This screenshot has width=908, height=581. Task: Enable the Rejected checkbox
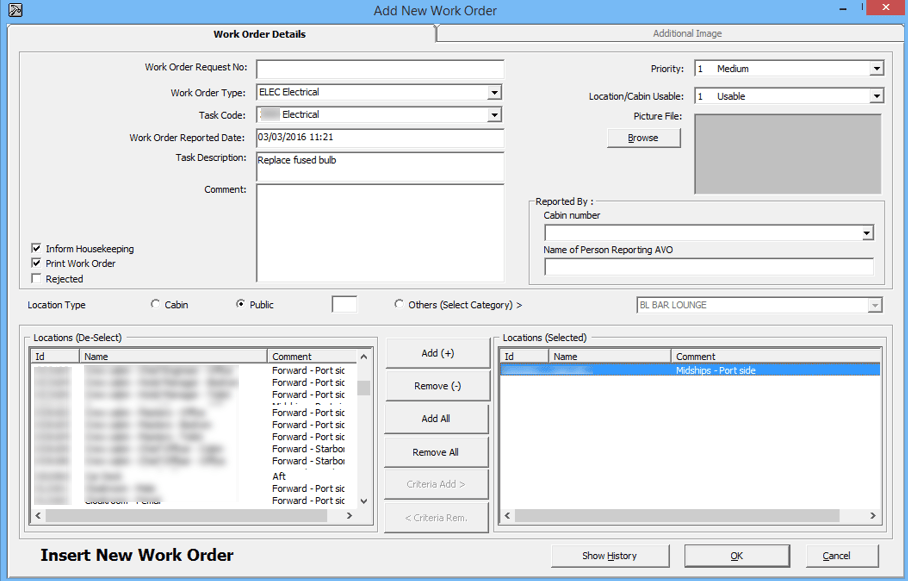click(x=36, y=278)
